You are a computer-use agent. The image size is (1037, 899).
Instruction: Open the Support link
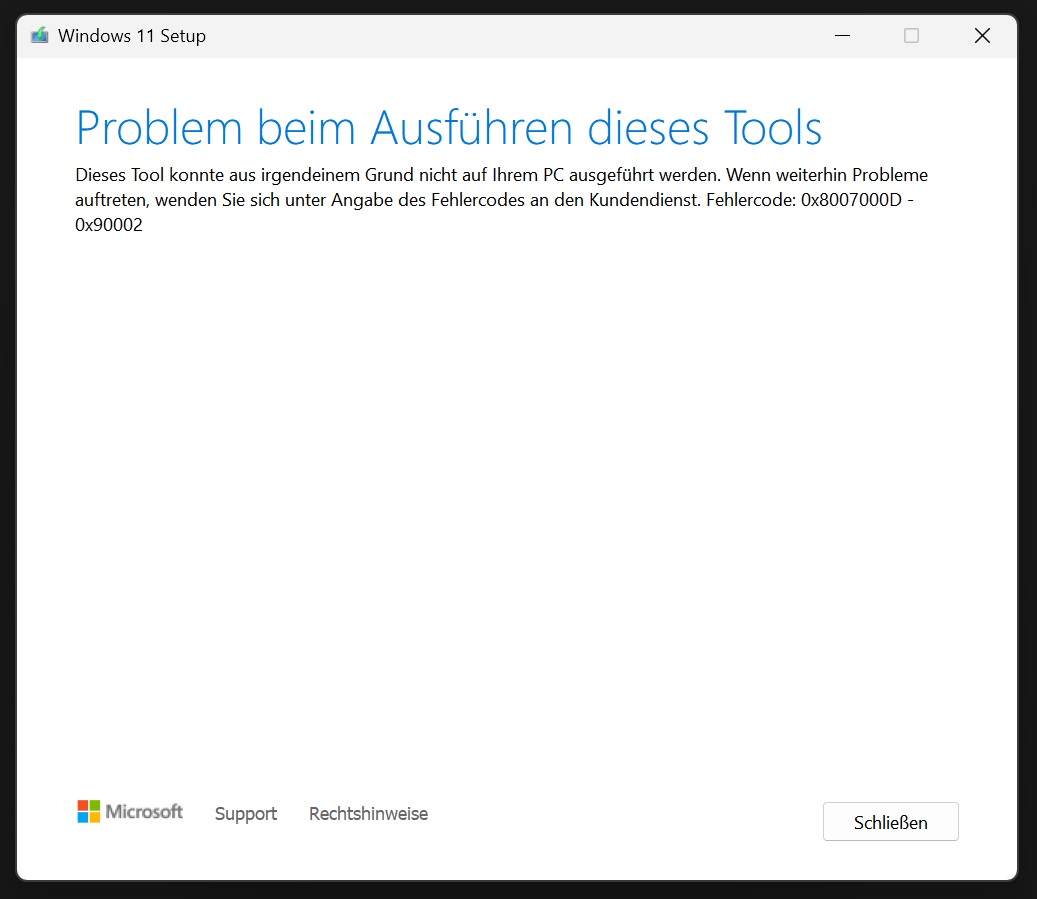[x=245, y=814]
